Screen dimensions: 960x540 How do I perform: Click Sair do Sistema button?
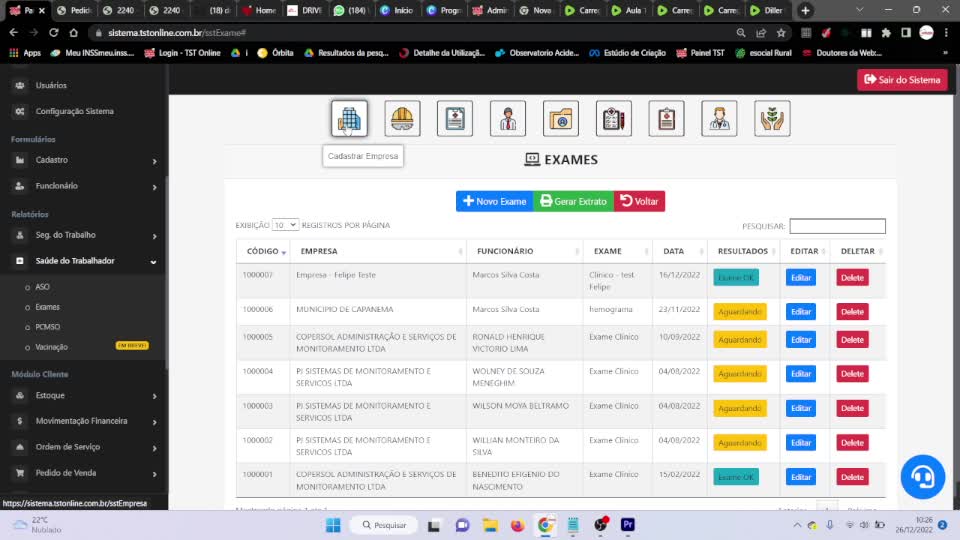click(902, 80)
